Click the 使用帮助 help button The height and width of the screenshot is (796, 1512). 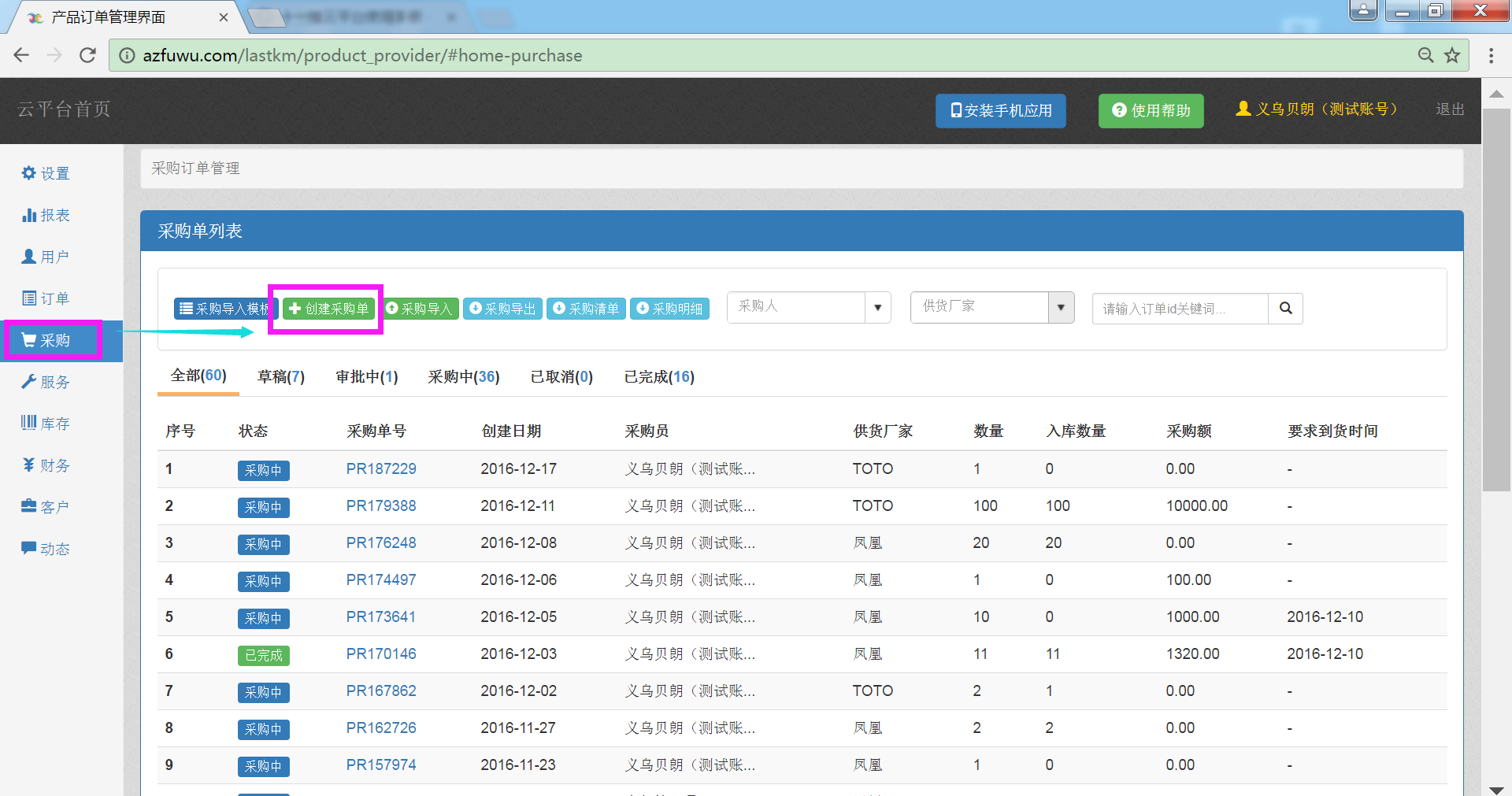pyautogui.click(x=1151, y=111)
